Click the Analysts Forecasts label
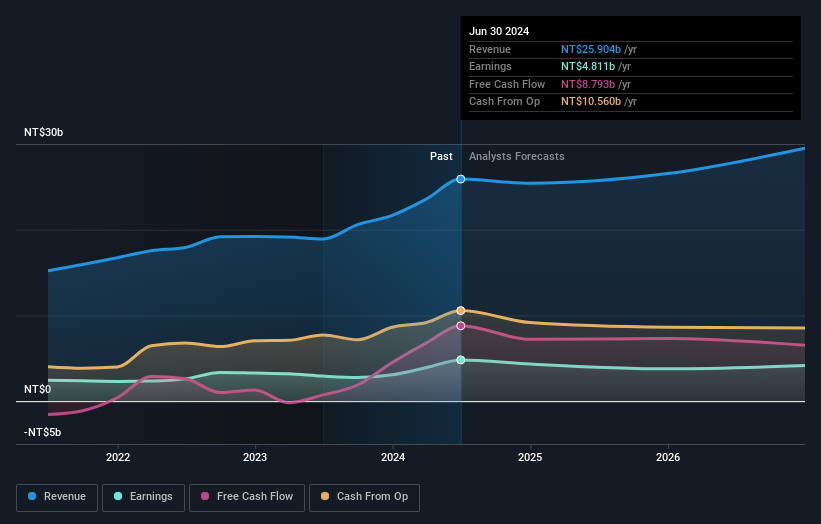 [x=517, y=156]
